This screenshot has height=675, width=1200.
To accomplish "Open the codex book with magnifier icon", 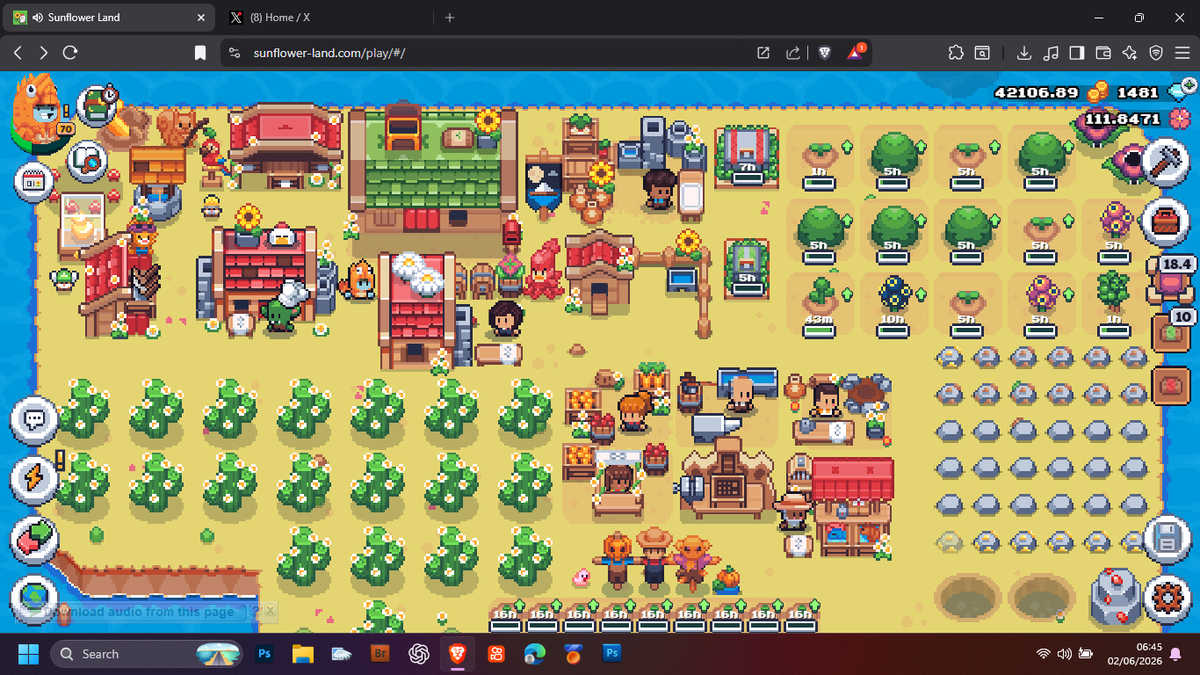I will pyautogui.click(x=89, y=159).
